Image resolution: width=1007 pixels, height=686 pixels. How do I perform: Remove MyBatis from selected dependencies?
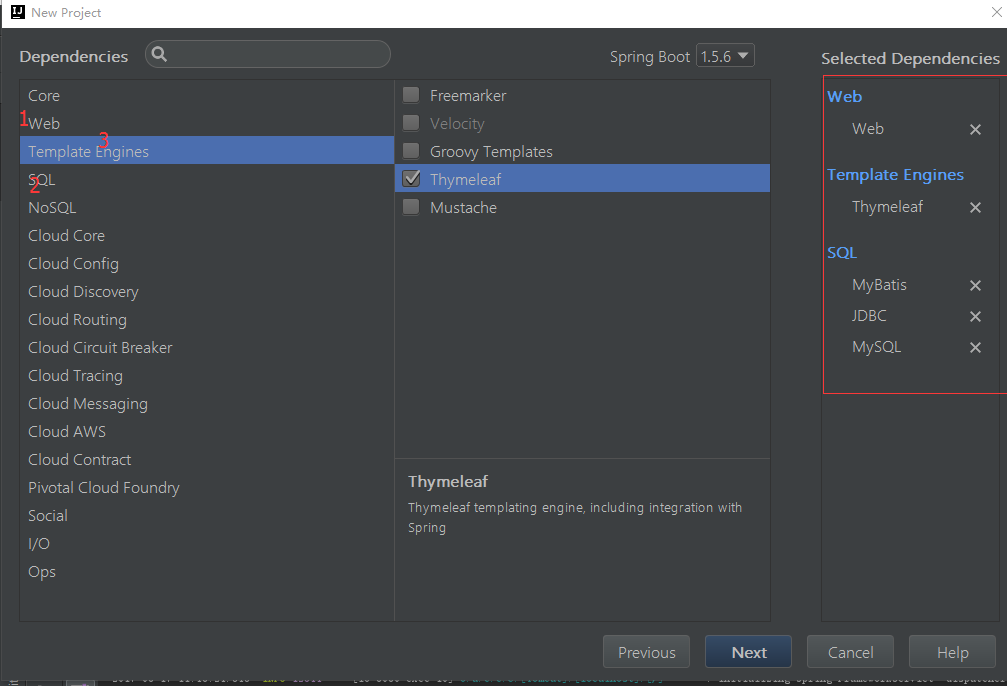click(975, 285)
